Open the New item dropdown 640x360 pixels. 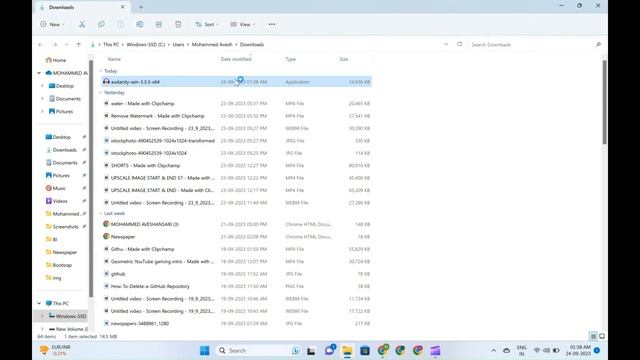tap(52, 24)
